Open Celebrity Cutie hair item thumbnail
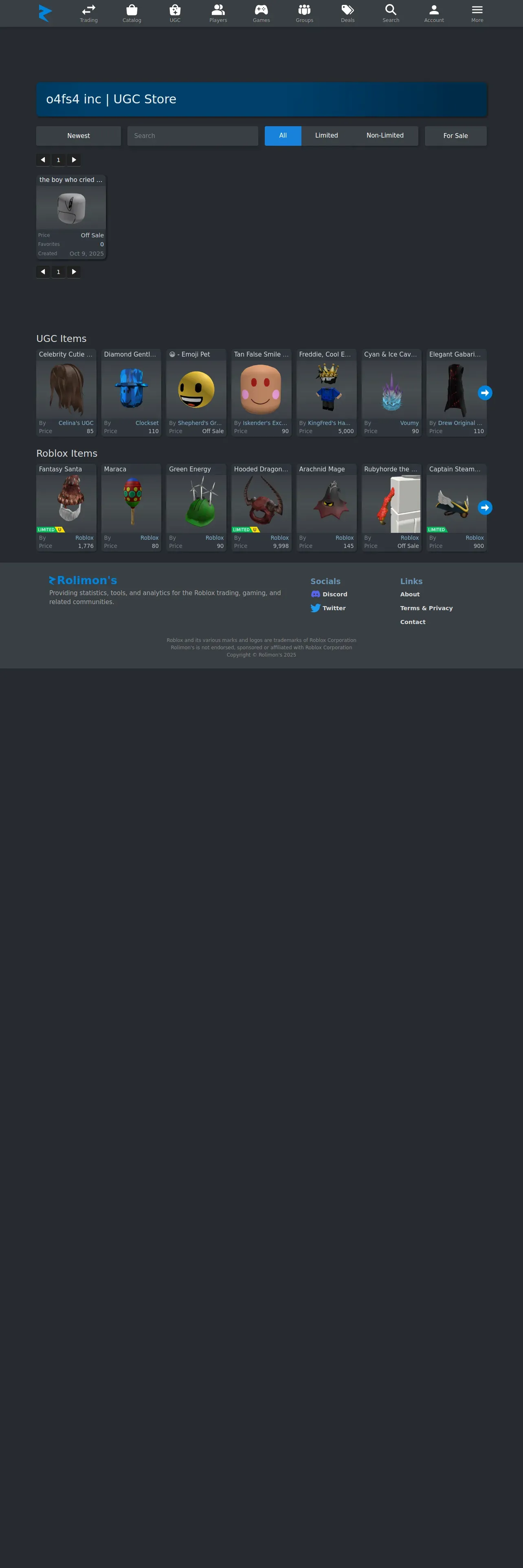Image resolution: width=523 pixels, height=1568 pixels. point(66,390)
